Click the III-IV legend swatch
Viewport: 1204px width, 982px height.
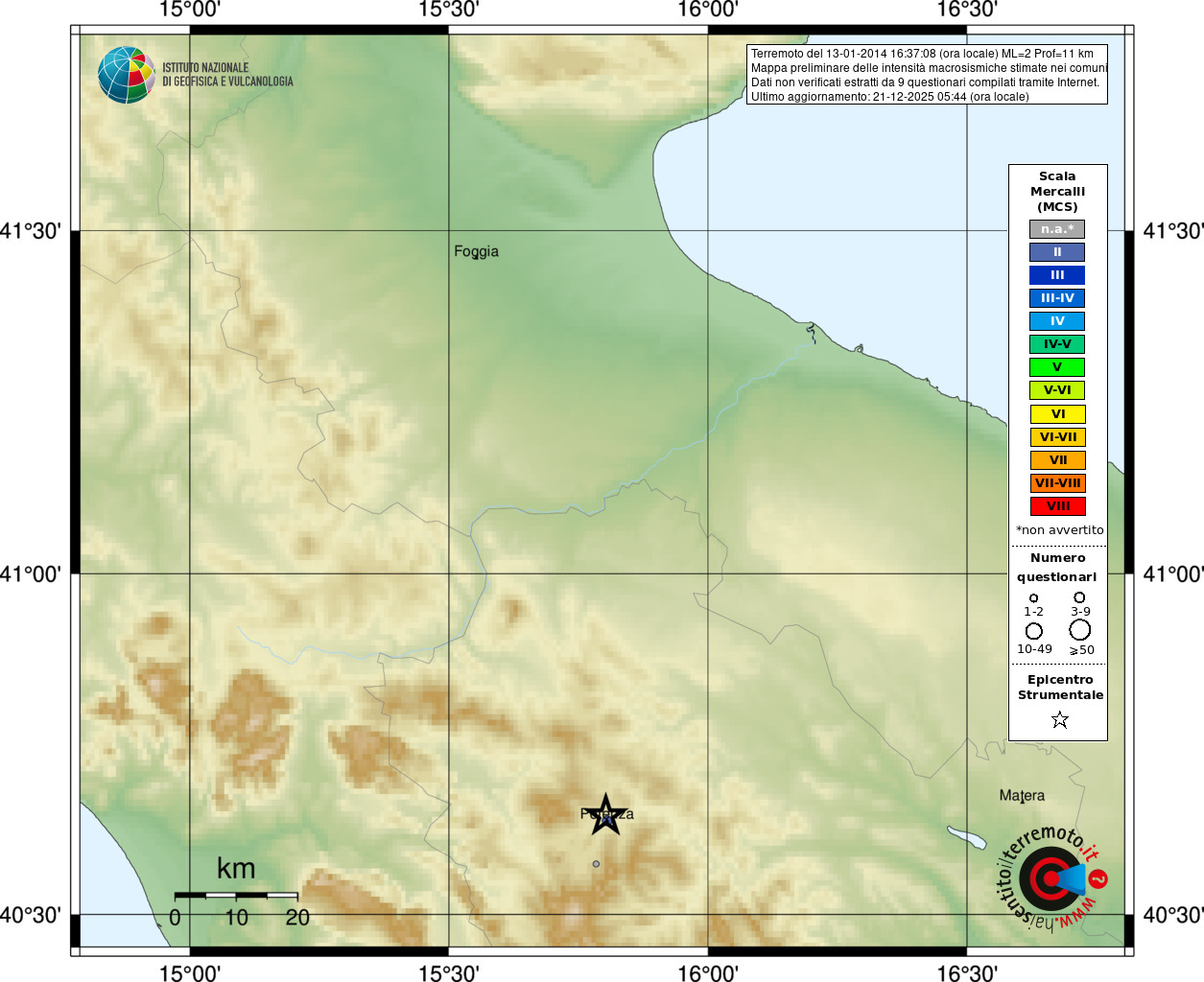tap(1057, 298)
